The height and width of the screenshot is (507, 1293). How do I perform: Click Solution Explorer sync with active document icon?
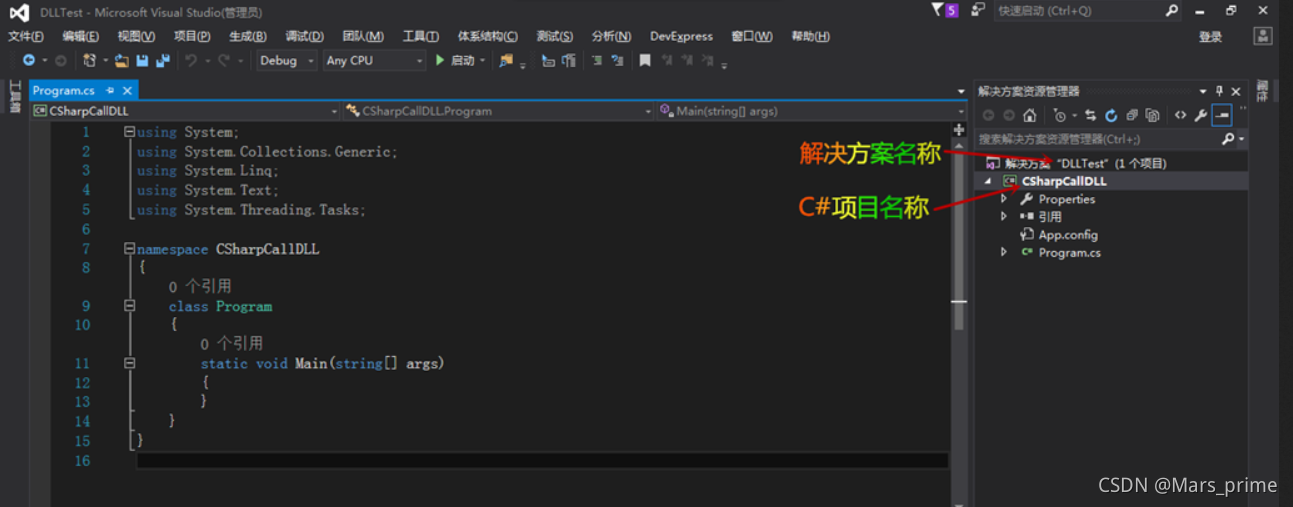(1090, 115)
